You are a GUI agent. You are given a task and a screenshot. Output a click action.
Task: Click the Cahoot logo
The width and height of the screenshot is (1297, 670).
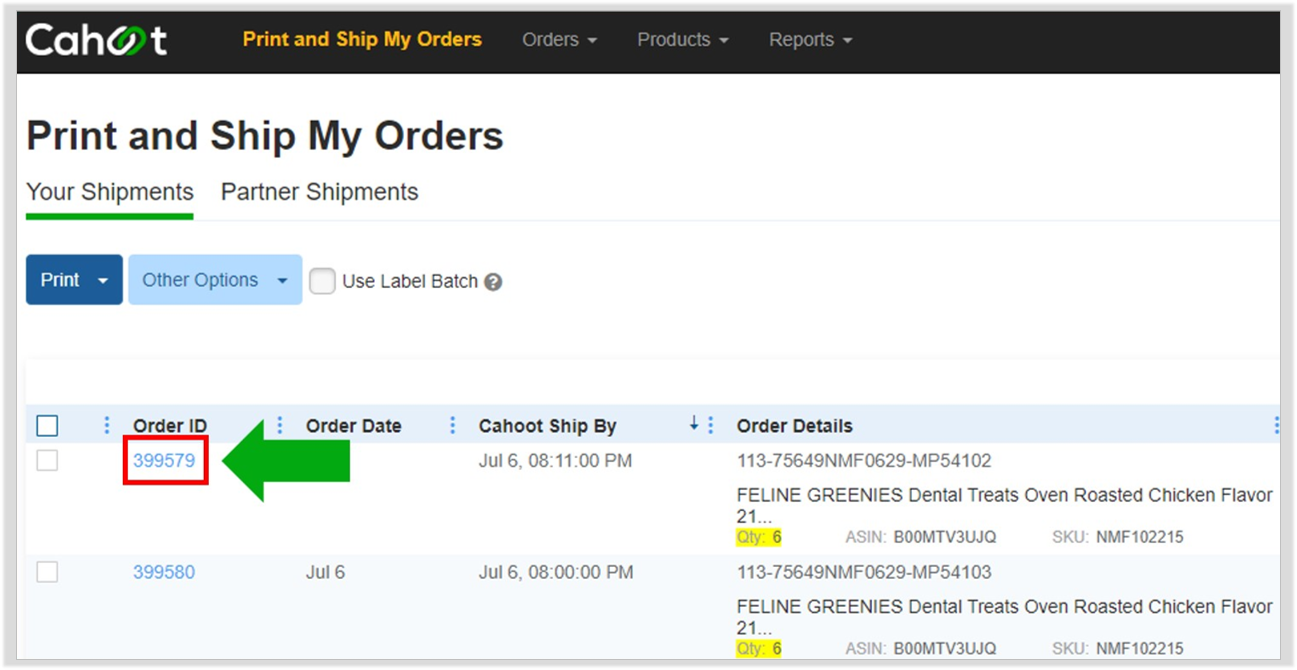pyautogui.click(x=96, y=40)
